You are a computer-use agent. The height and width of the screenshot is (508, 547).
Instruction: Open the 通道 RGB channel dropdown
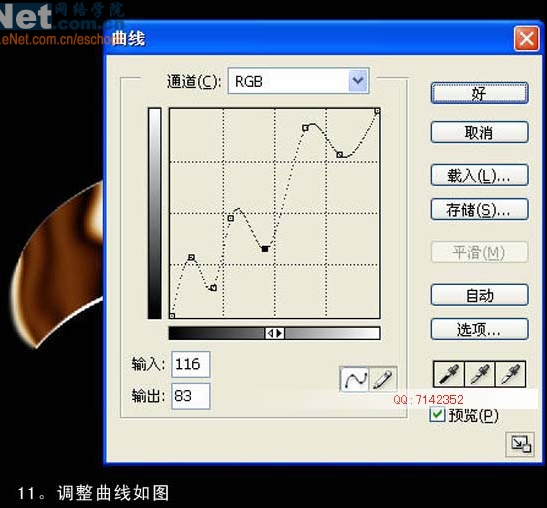[x=298, y=81]
